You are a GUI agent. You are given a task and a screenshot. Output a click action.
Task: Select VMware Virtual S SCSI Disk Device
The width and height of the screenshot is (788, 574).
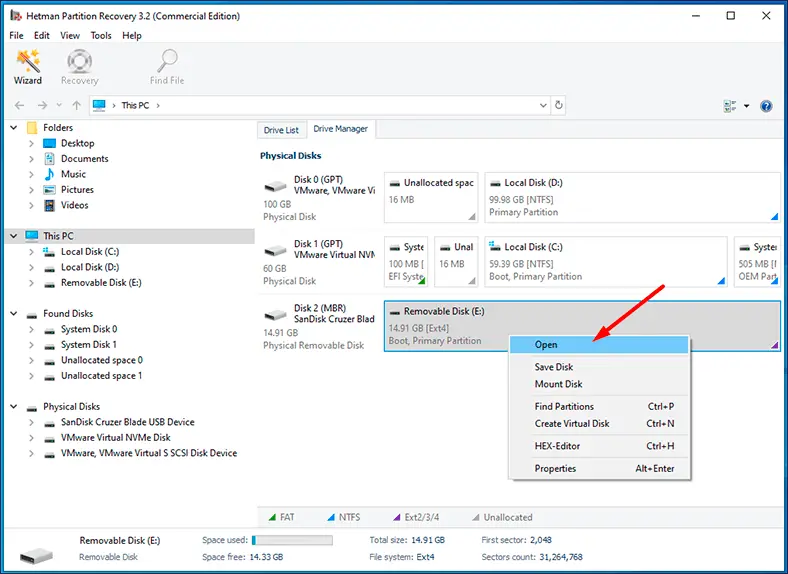coord(149,453)
